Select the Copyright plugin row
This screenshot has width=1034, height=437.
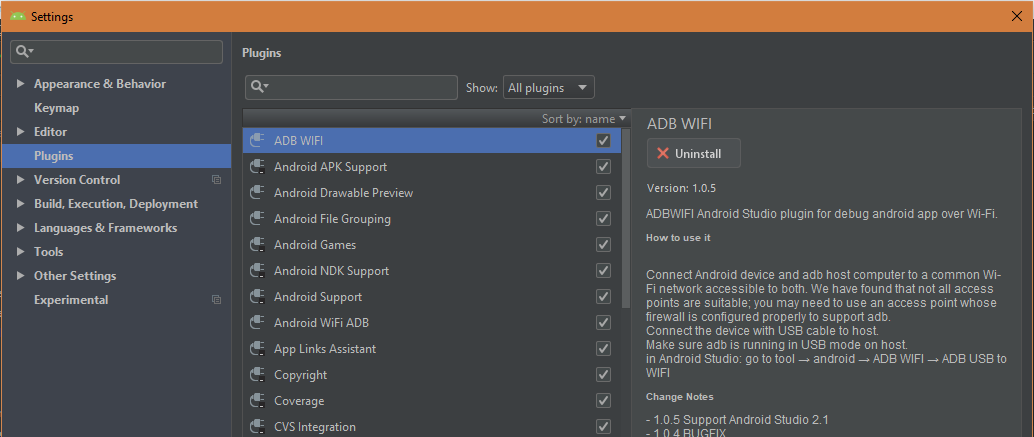coord(432,374)
